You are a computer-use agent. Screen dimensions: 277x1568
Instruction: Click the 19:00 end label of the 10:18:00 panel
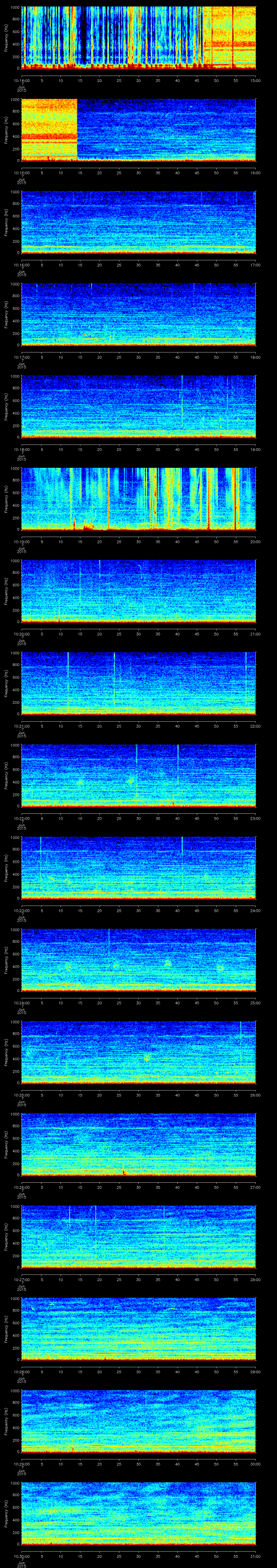255,449
